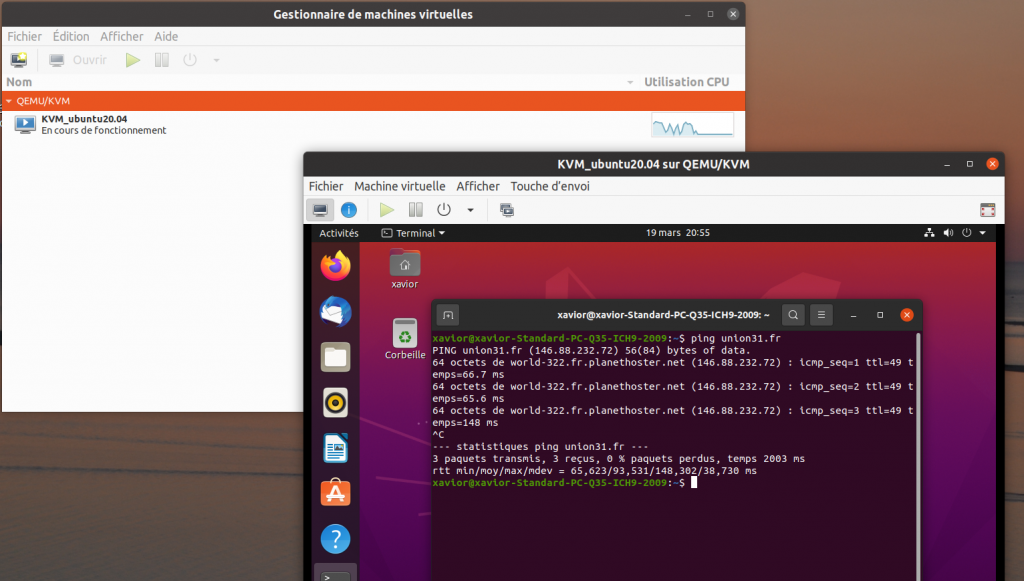
Task: Open Help from guest dock
Action: pyautogui.click(x=336, y=539)
